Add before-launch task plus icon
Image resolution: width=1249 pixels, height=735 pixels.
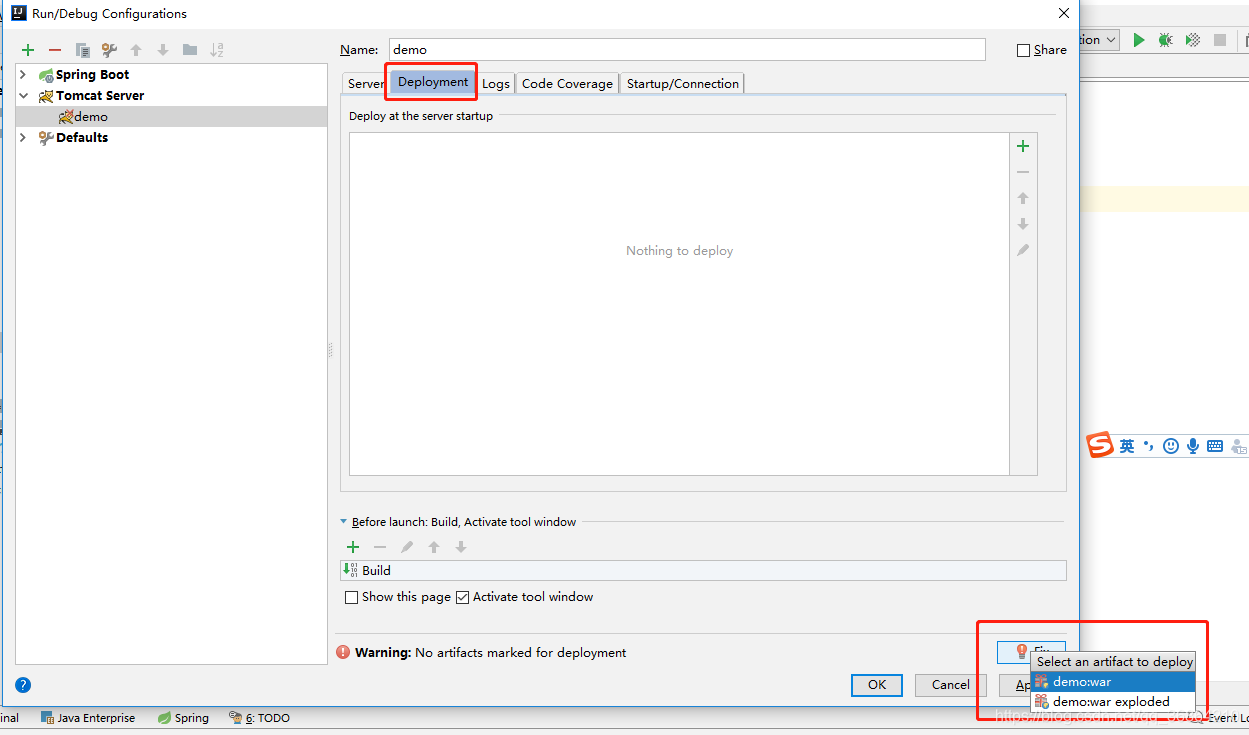[x=353, y=547]
